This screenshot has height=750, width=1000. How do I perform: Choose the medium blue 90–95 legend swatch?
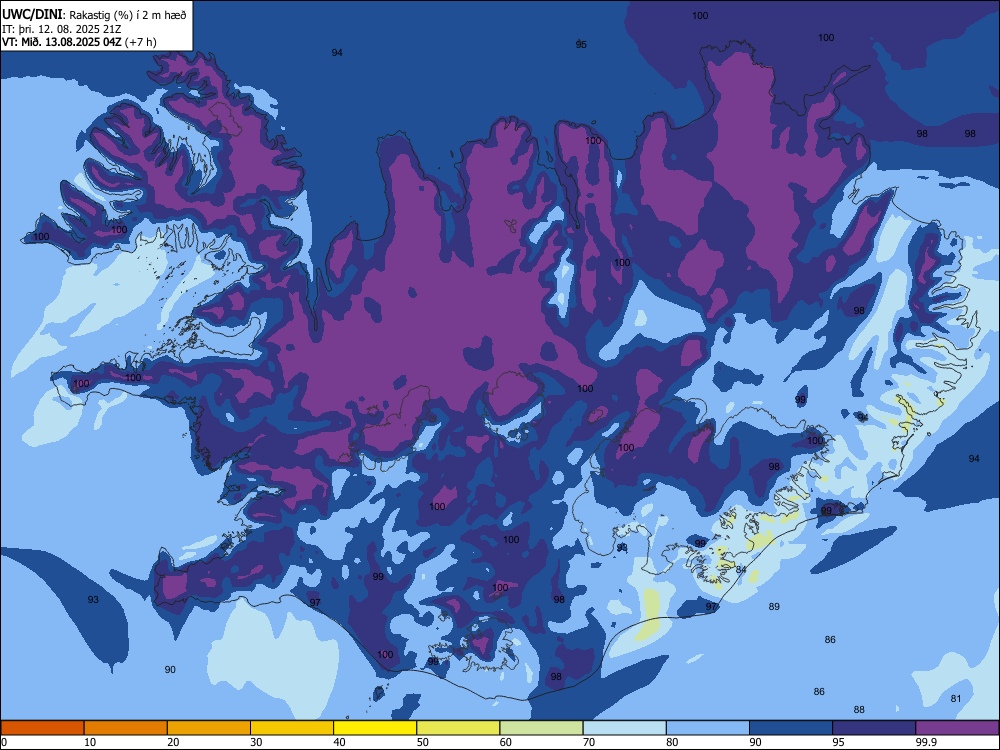pyautogui.click(x=791, y=728)
